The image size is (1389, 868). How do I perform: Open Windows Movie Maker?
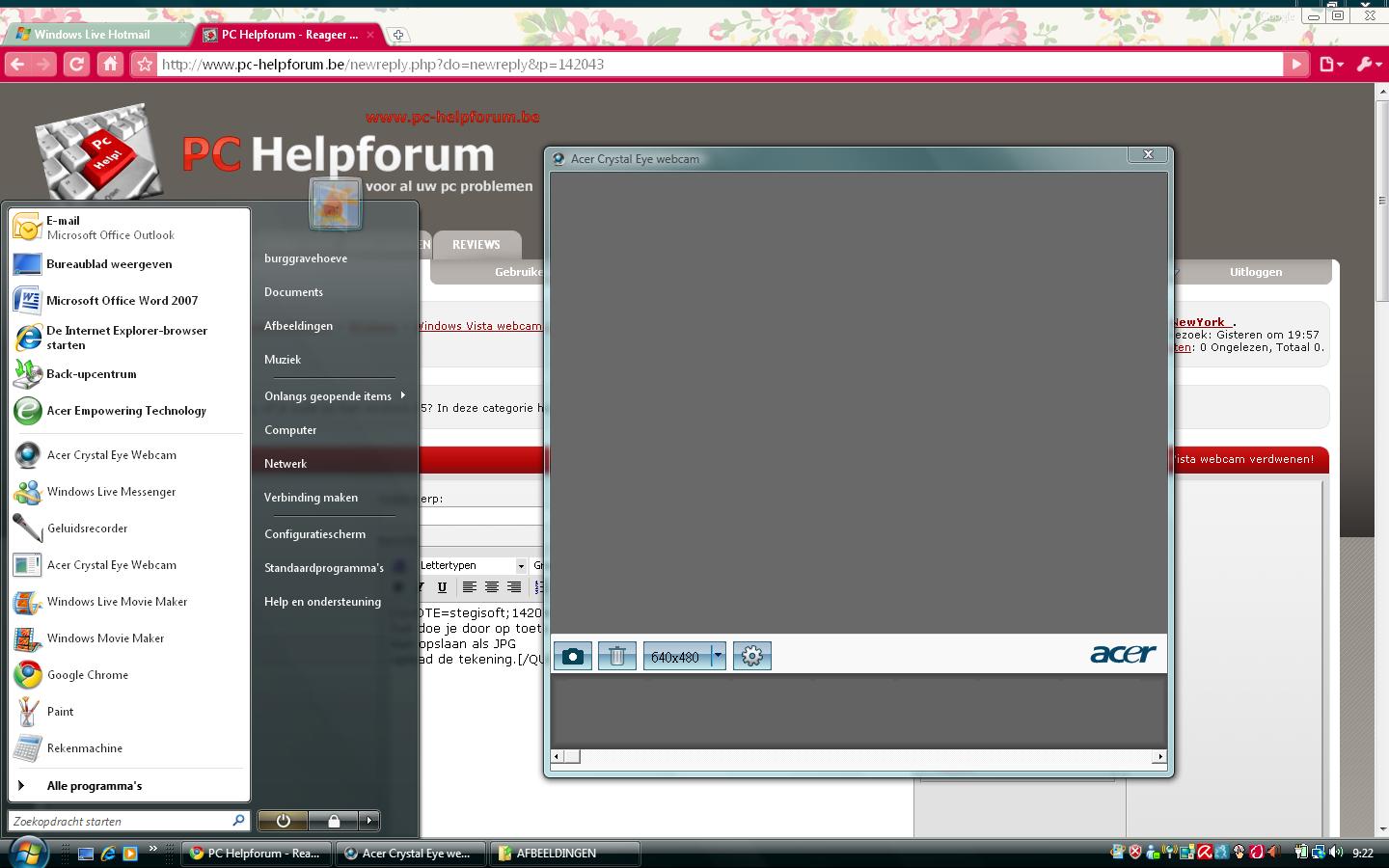129,638
